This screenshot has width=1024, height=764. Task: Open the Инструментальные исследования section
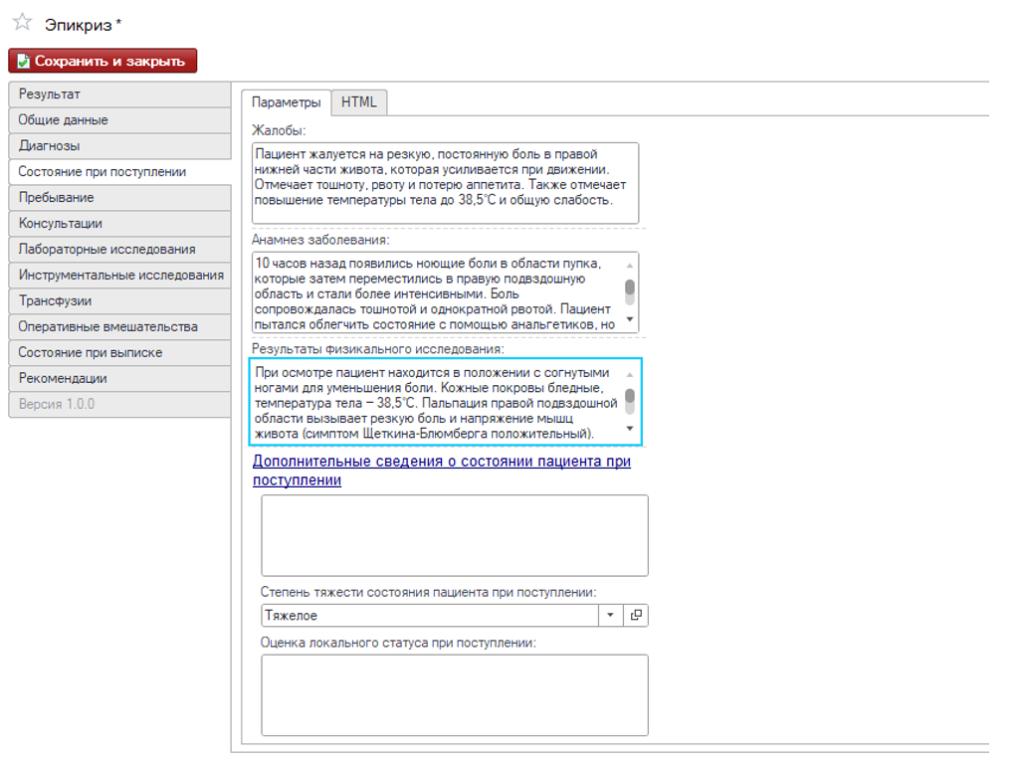pyautogui.click(x=120, y=275)
